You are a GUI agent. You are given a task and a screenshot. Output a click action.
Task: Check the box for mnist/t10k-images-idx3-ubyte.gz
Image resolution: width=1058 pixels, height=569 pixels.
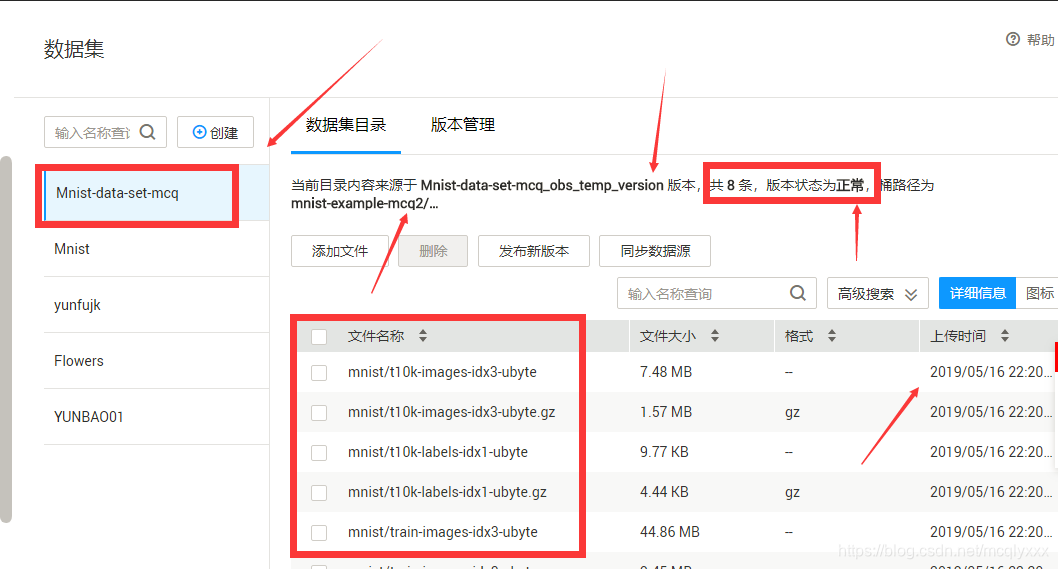point(319,412)
